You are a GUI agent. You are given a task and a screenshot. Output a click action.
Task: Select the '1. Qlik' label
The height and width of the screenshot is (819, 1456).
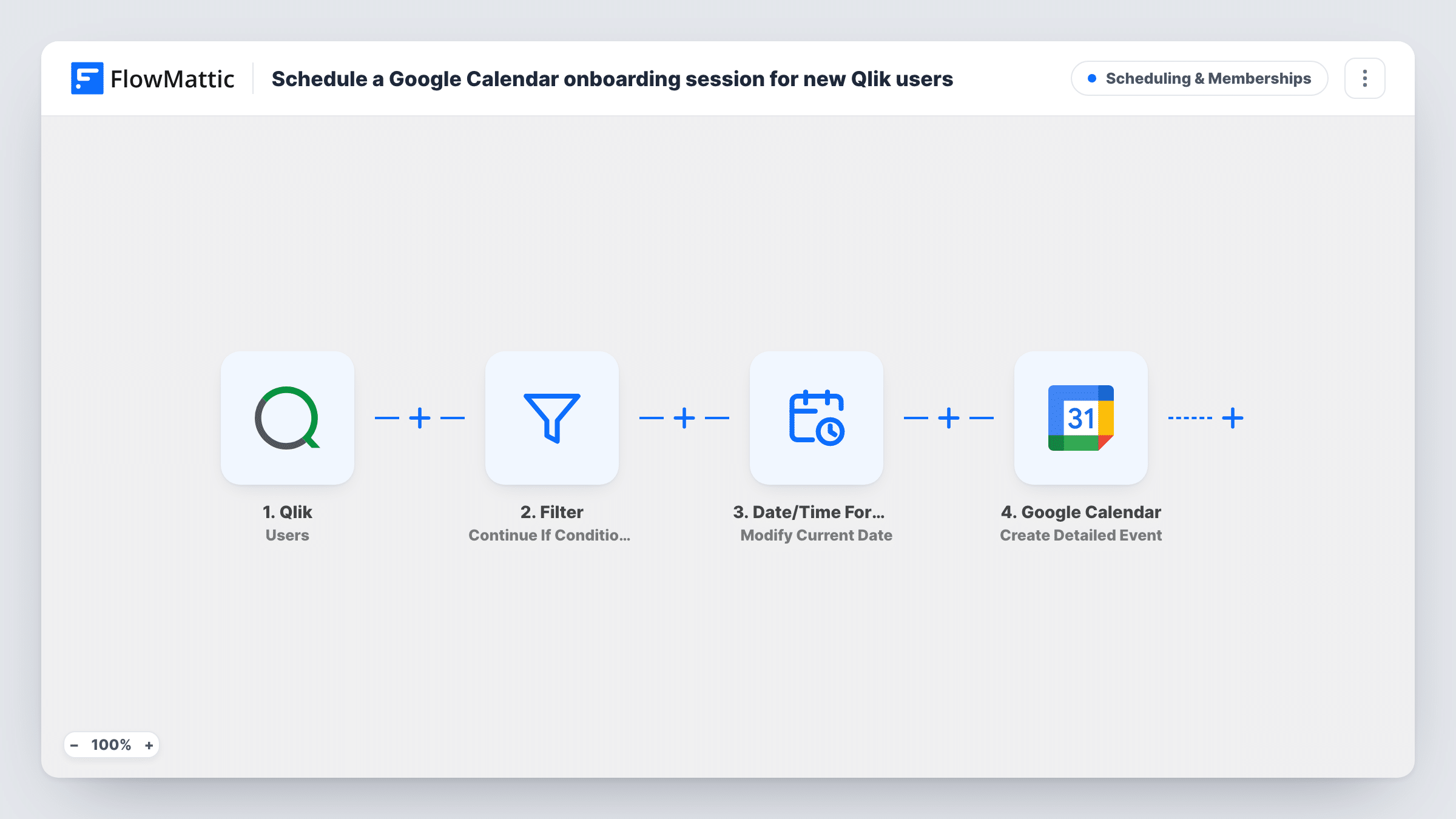coord(288,512)
